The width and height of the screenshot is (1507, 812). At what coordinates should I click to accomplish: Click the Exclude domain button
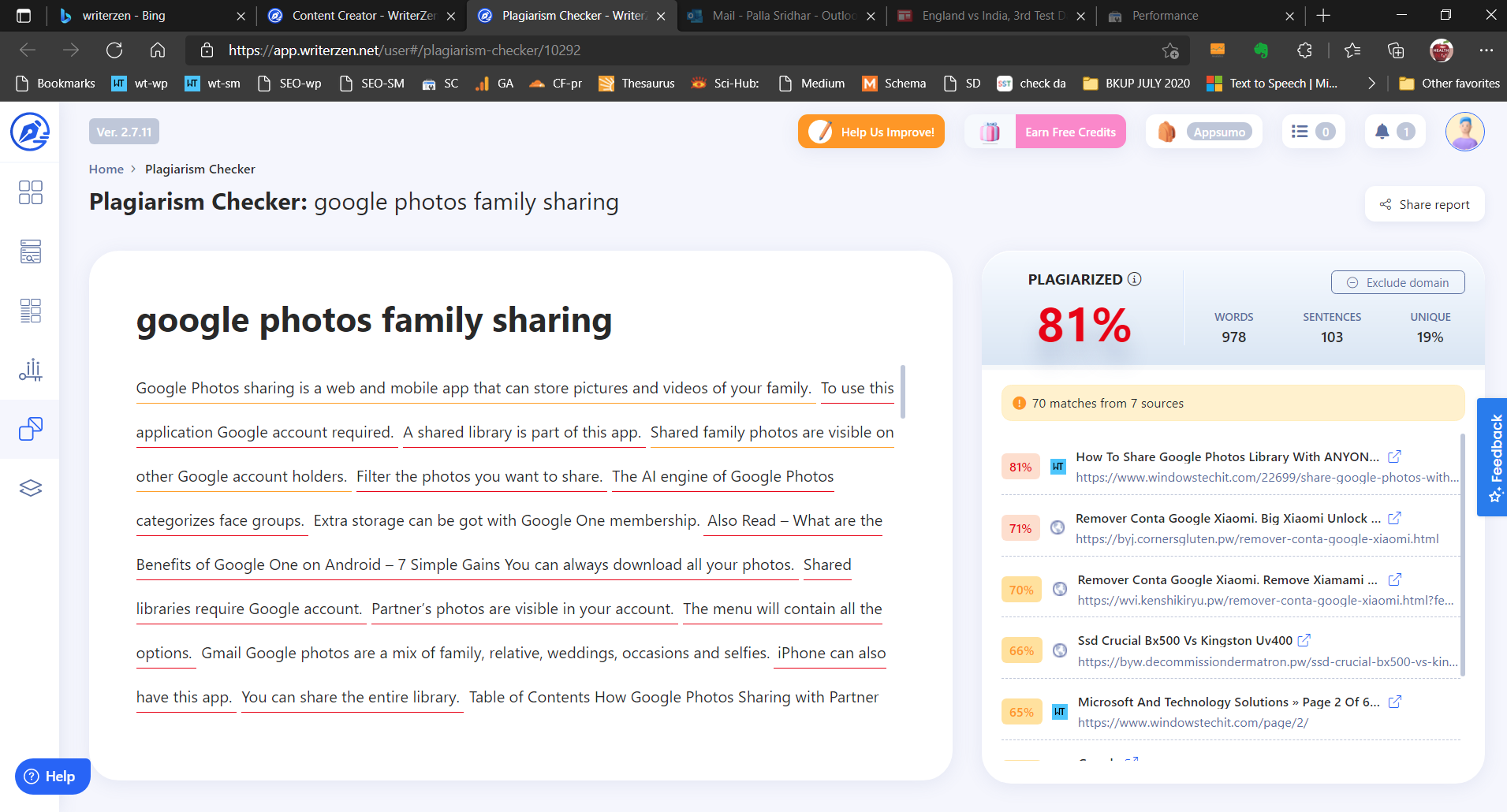(1397, 282)
